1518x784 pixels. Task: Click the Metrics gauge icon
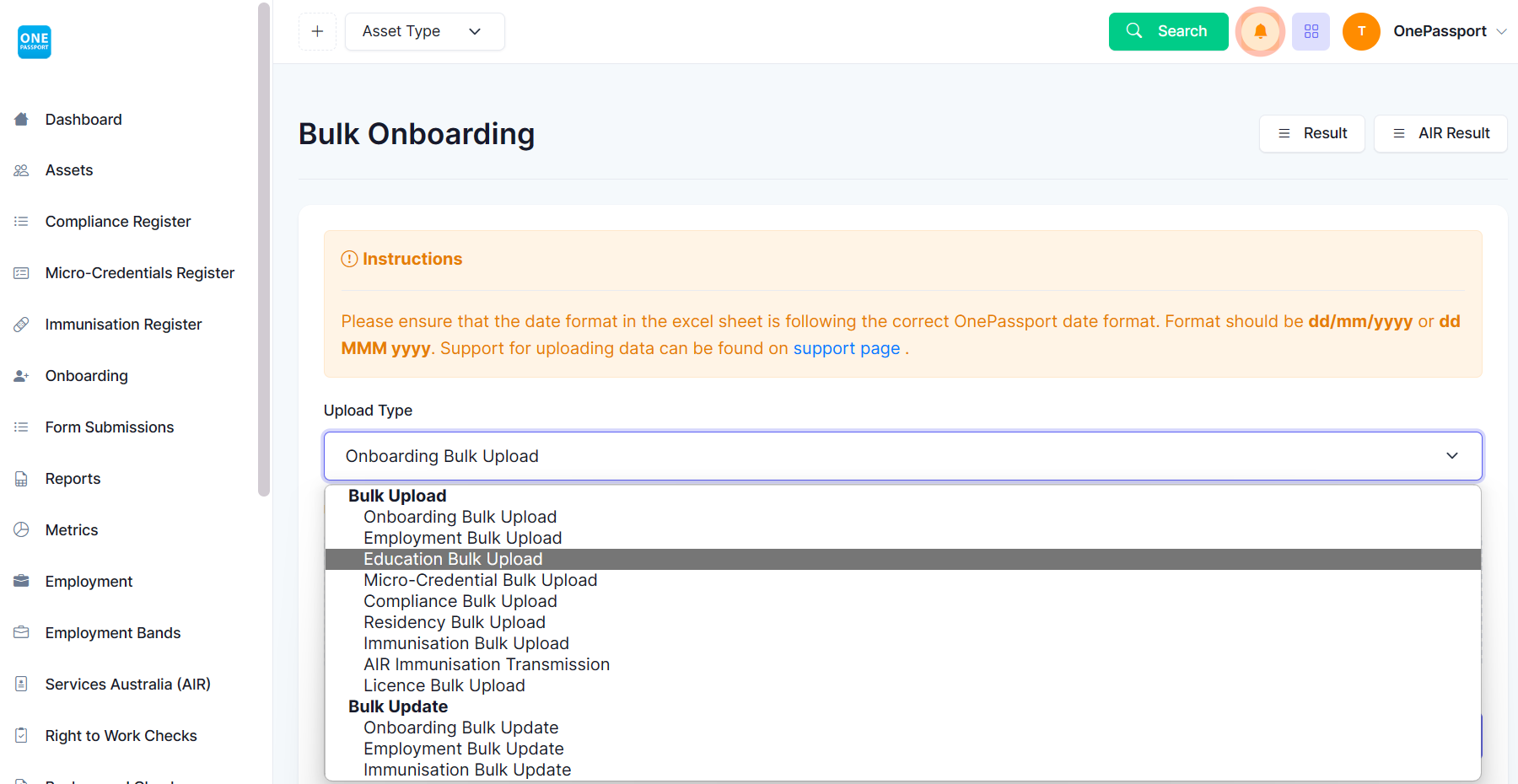[21, 529]
